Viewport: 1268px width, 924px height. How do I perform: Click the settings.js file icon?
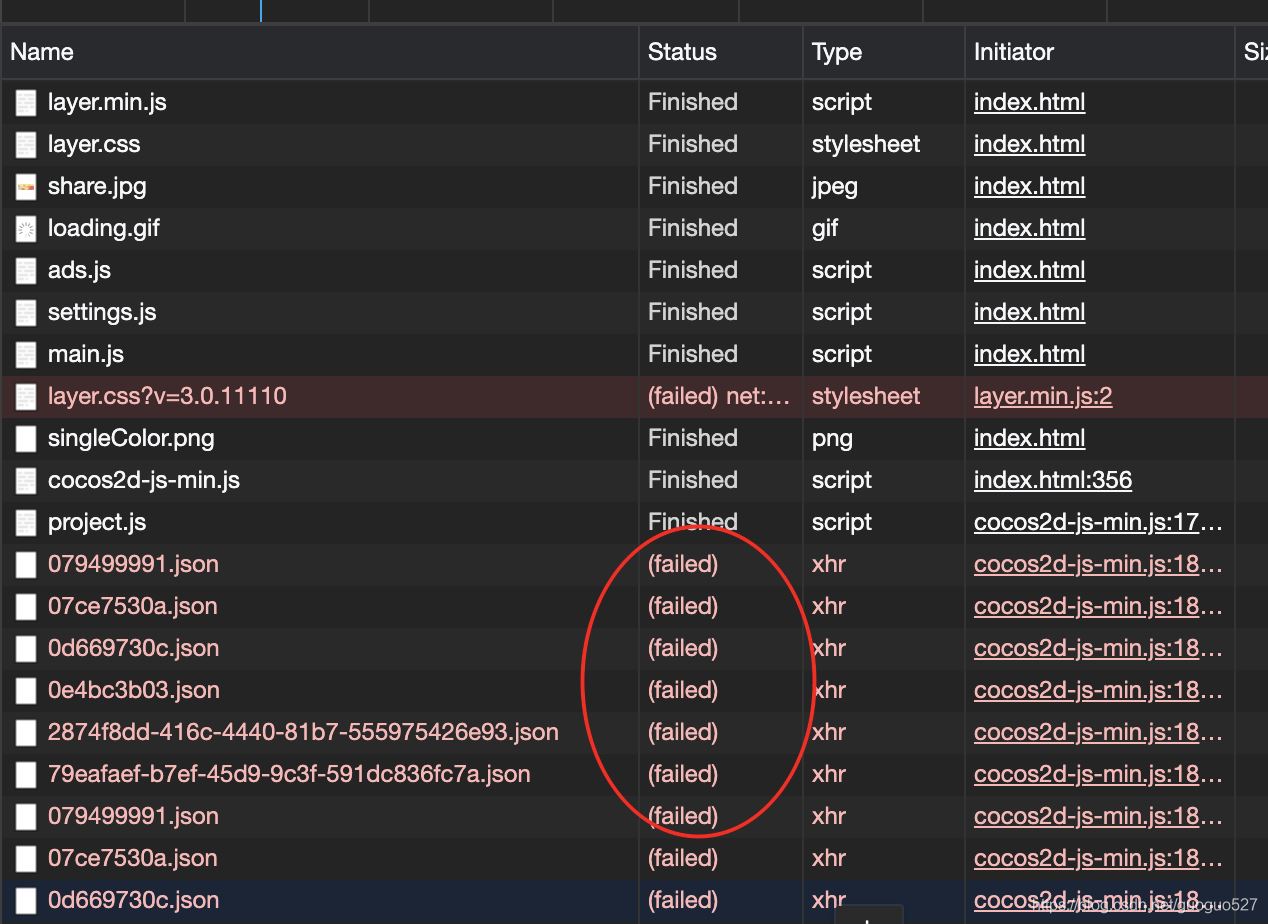(x=26, y=313)
